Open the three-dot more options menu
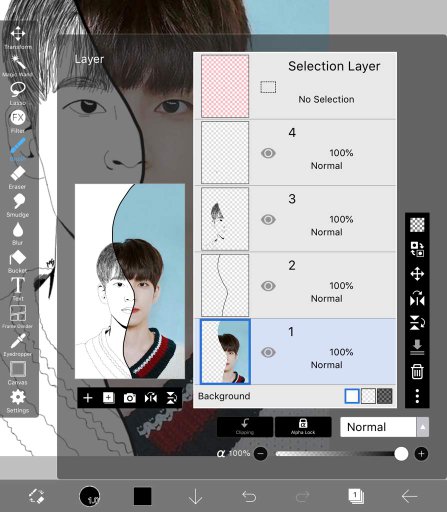Viewport: 447px width, 512px height. 417,396
